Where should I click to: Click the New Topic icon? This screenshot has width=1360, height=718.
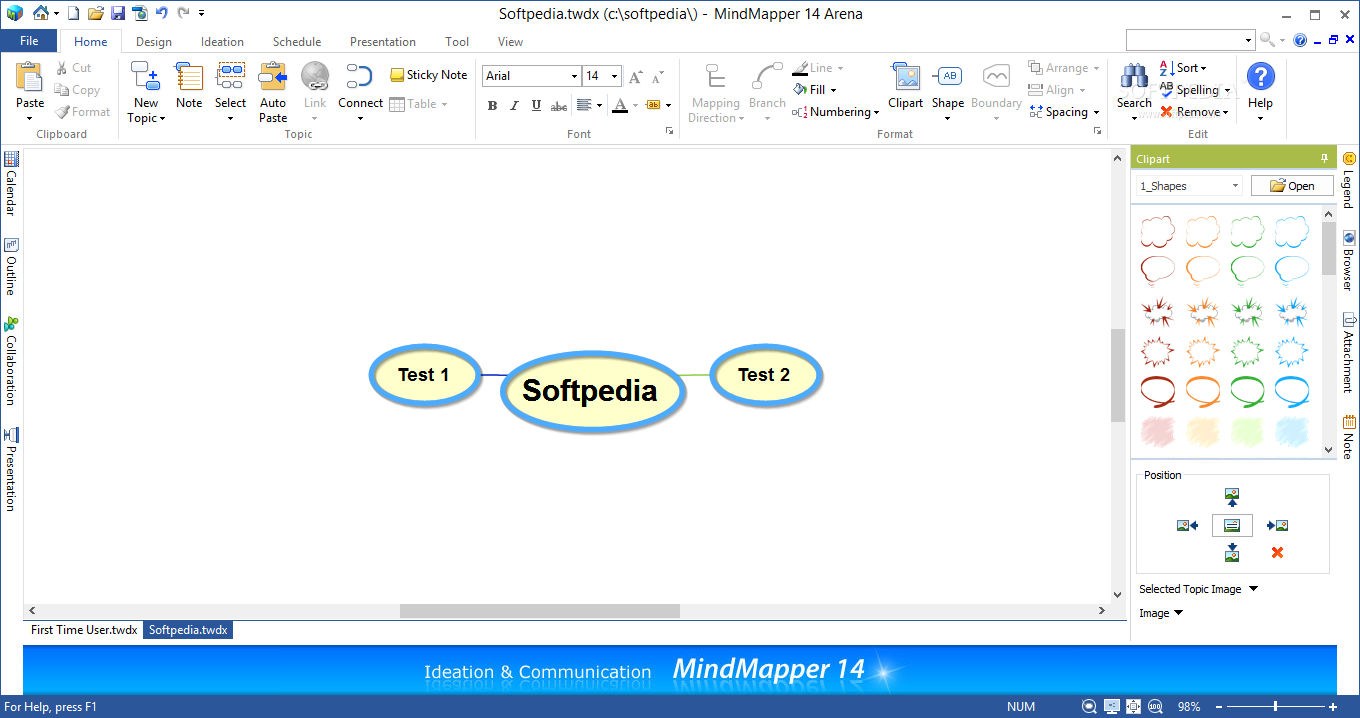coord(146,77)
